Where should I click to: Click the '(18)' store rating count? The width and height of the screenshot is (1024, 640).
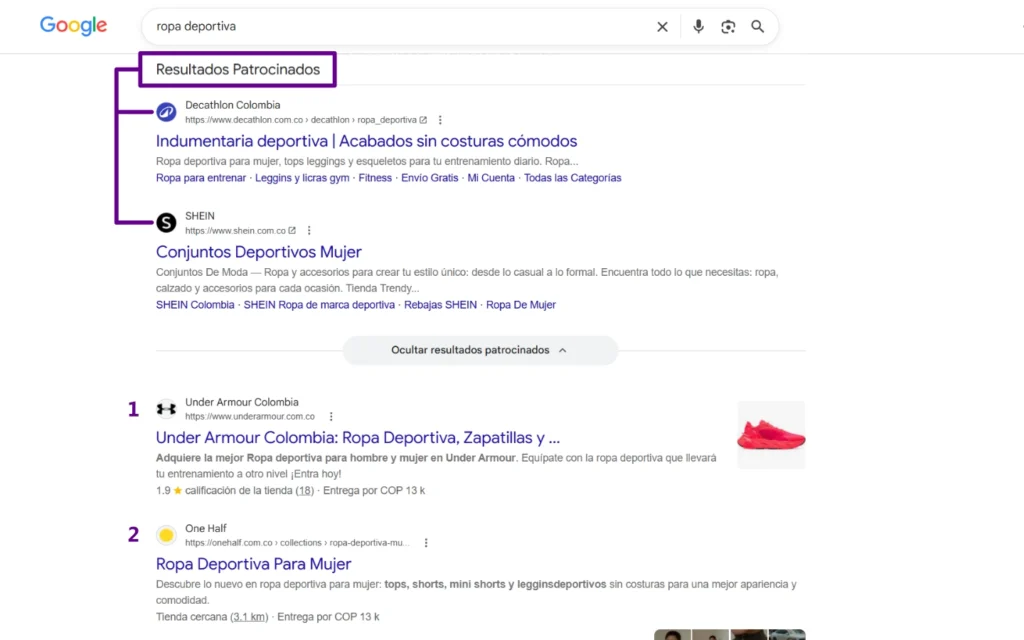click(304, 490)
